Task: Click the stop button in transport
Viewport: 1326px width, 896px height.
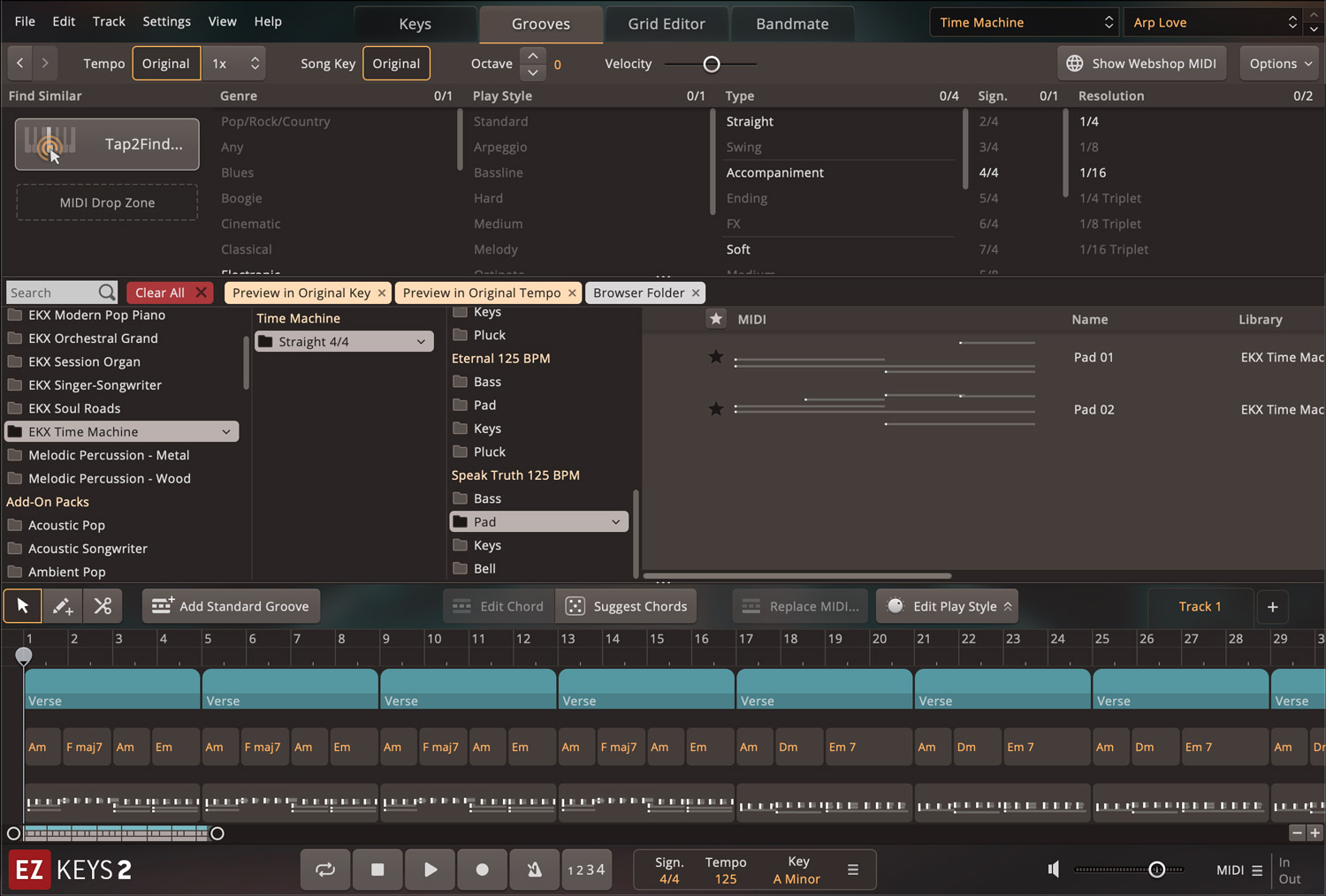Action: pyautogui.click(x=377, y=869)
